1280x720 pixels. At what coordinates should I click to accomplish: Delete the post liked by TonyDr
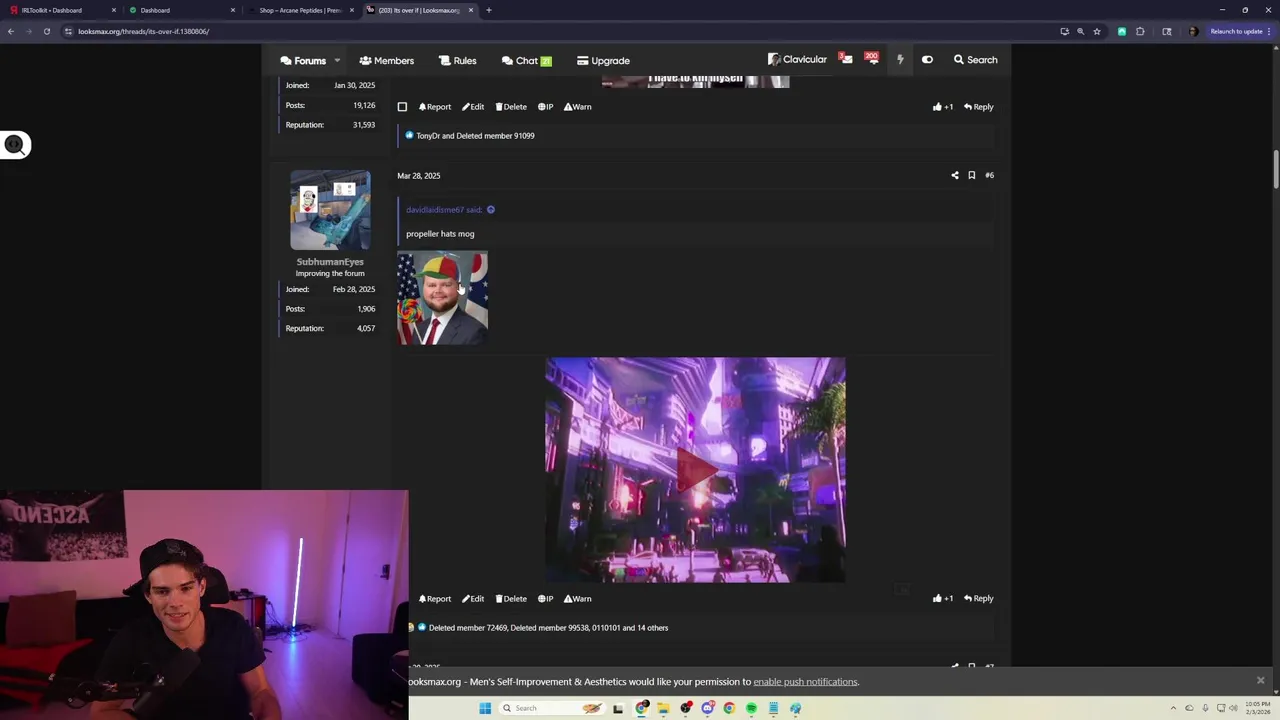click(511, 107)
